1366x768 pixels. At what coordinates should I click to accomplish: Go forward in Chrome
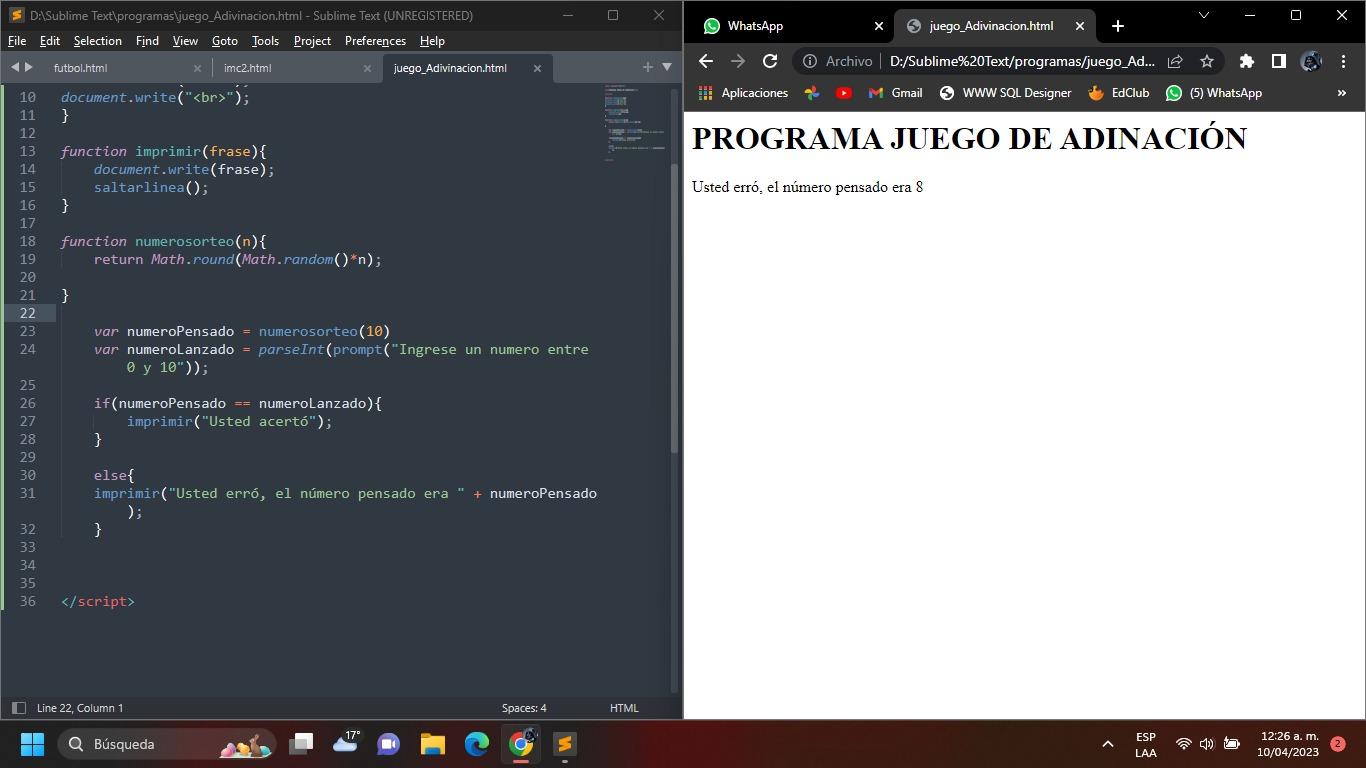pos(738,61)
